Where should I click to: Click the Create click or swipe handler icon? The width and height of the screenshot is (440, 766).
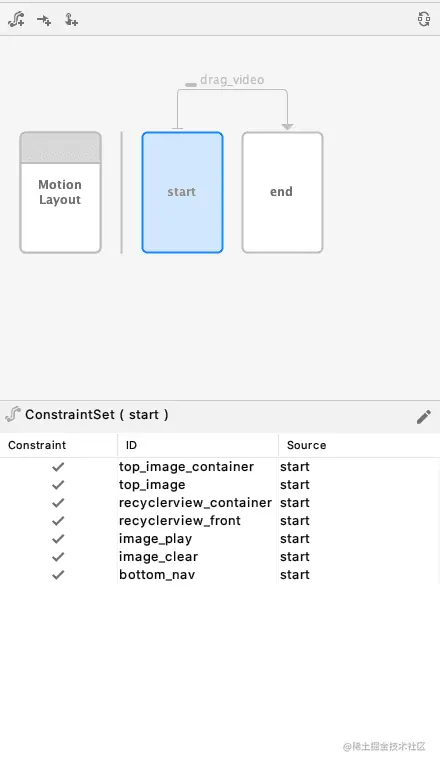click(x=71, y=20)
